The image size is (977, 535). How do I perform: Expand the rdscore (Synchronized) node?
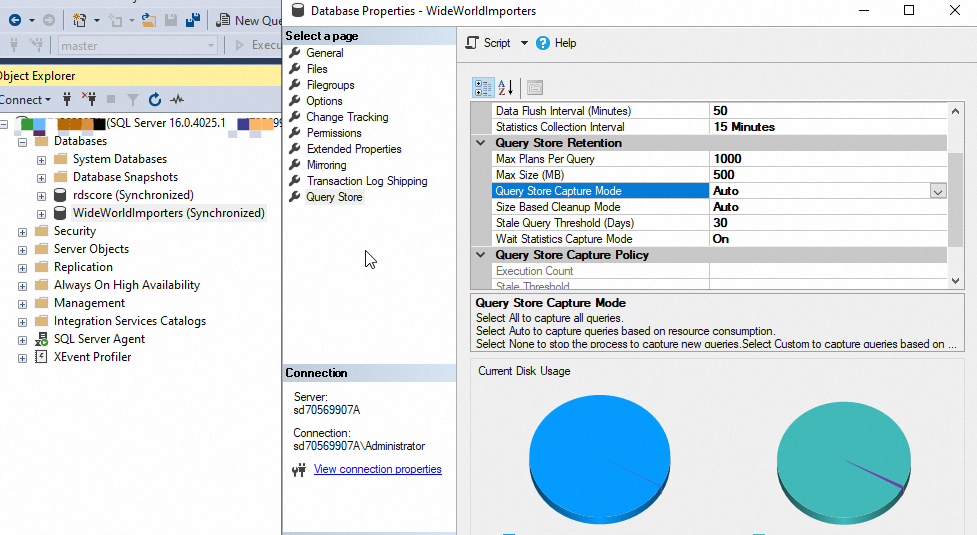[41, 196]
